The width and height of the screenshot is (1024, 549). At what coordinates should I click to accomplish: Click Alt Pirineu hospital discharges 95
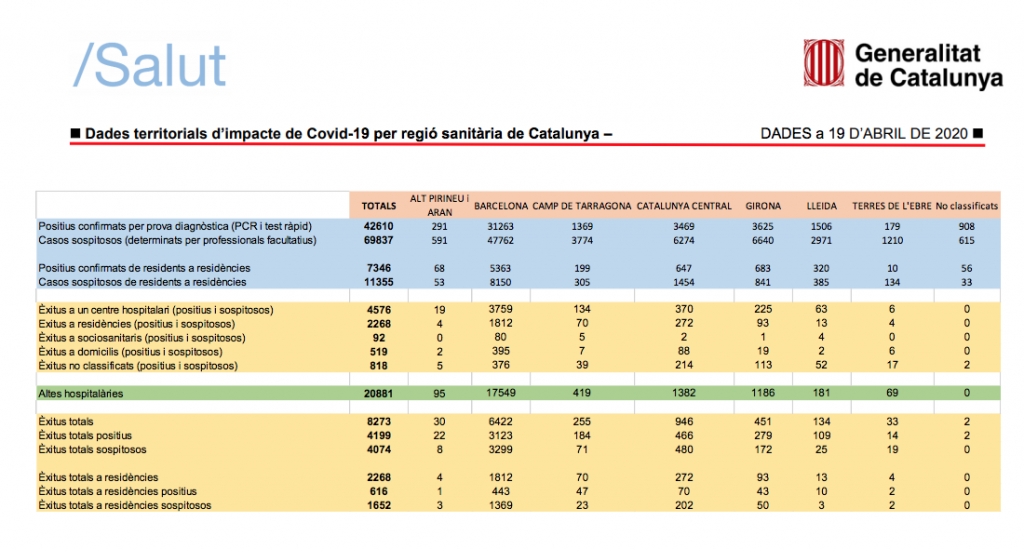click(x=440, y=394)
